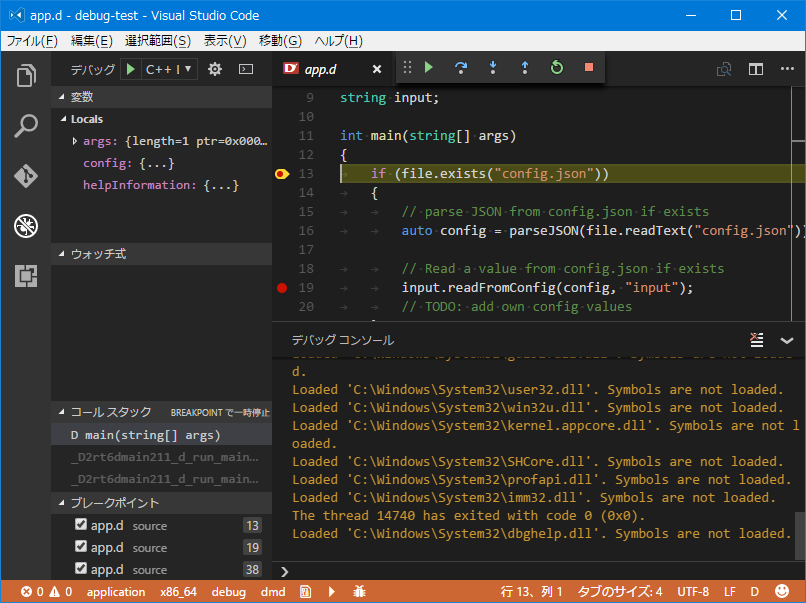The height and width of the screenshot is (603, 806).
Task: Select the config variable in Locals
Action: point(161,163)
